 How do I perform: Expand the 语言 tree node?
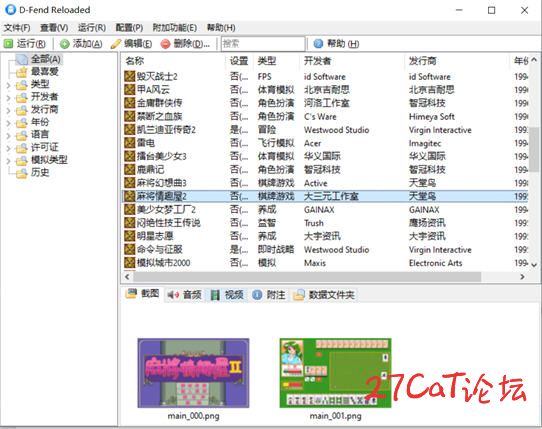(9, 135)
